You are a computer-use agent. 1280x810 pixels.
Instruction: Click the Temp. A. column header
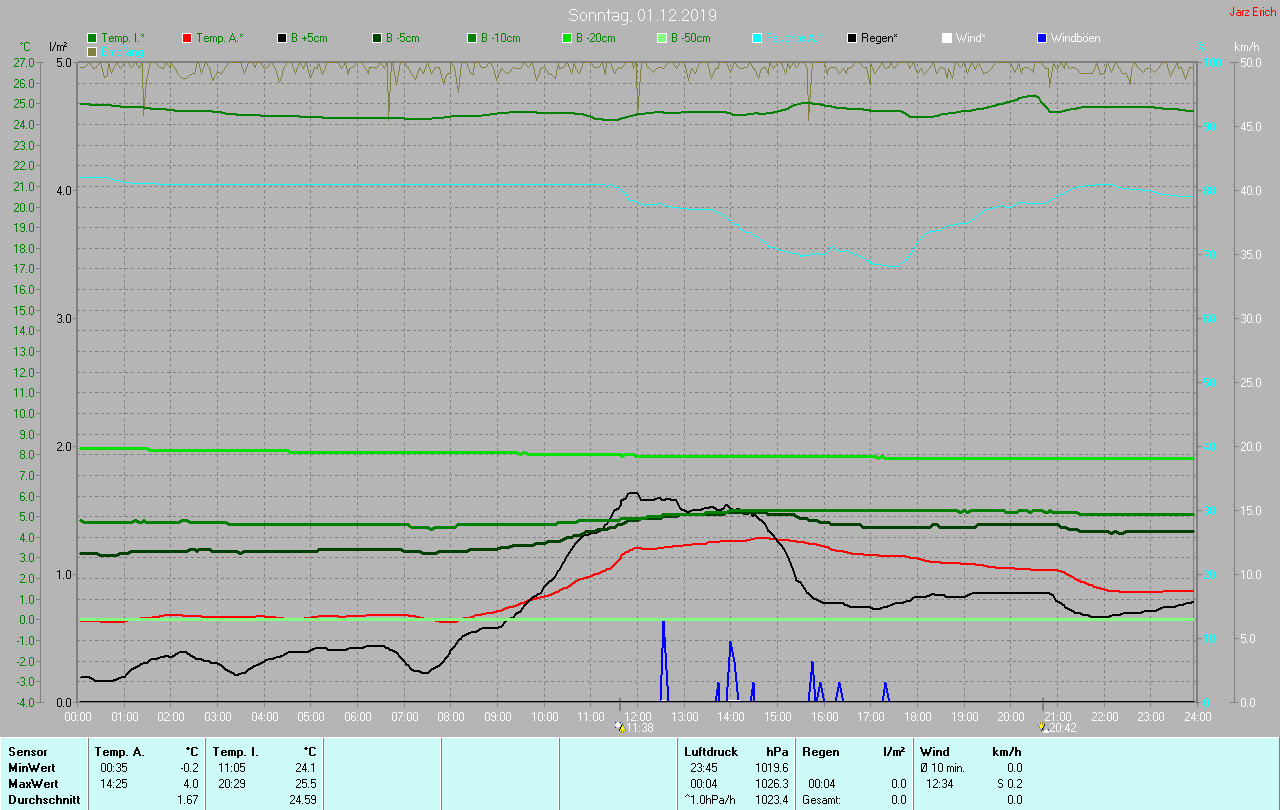[119, 752]
